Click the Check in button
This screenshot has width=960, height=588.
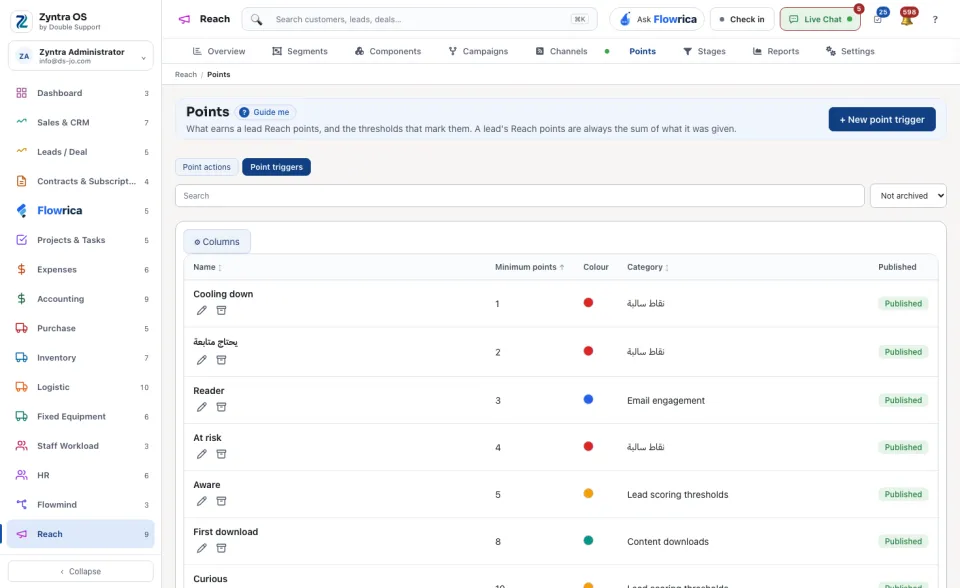tap(742, 20)
